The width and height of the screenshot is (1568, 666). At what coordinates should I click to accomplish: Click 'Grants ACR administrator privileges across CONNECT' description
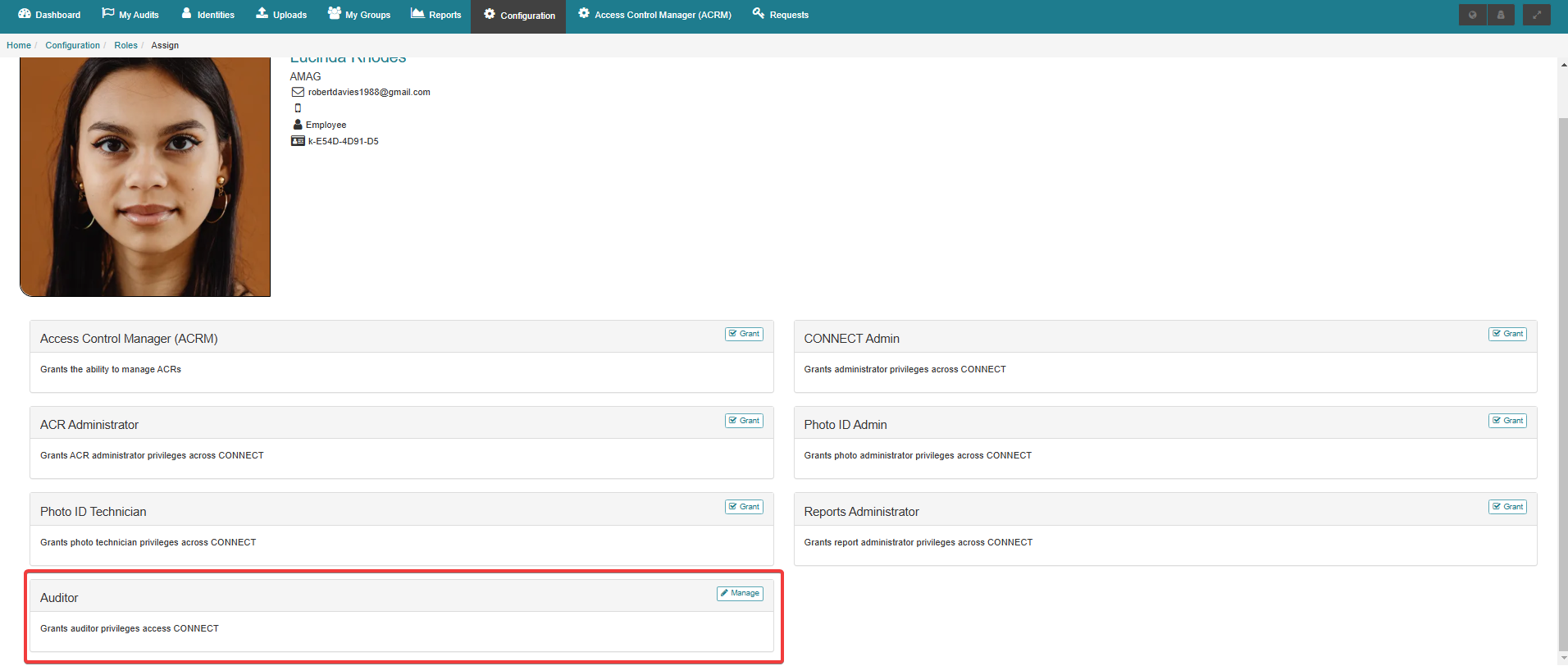pos(152,455)
